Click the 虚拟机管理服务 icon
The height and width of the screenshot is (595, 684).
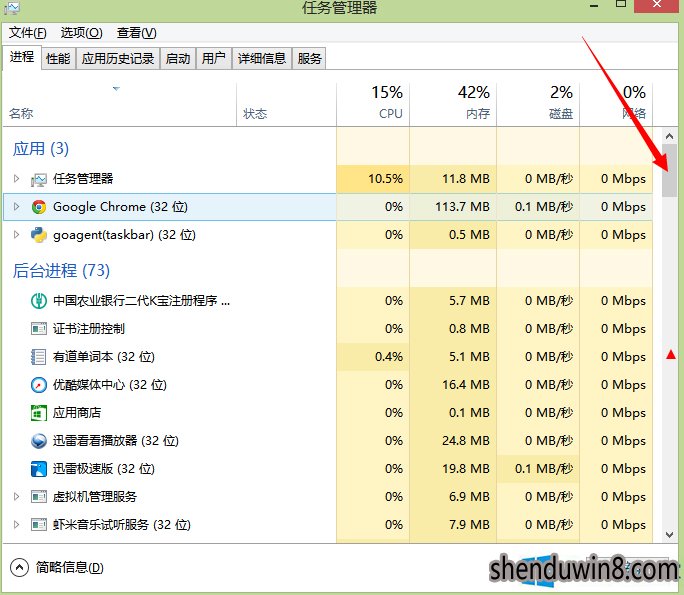click(39, 496)
